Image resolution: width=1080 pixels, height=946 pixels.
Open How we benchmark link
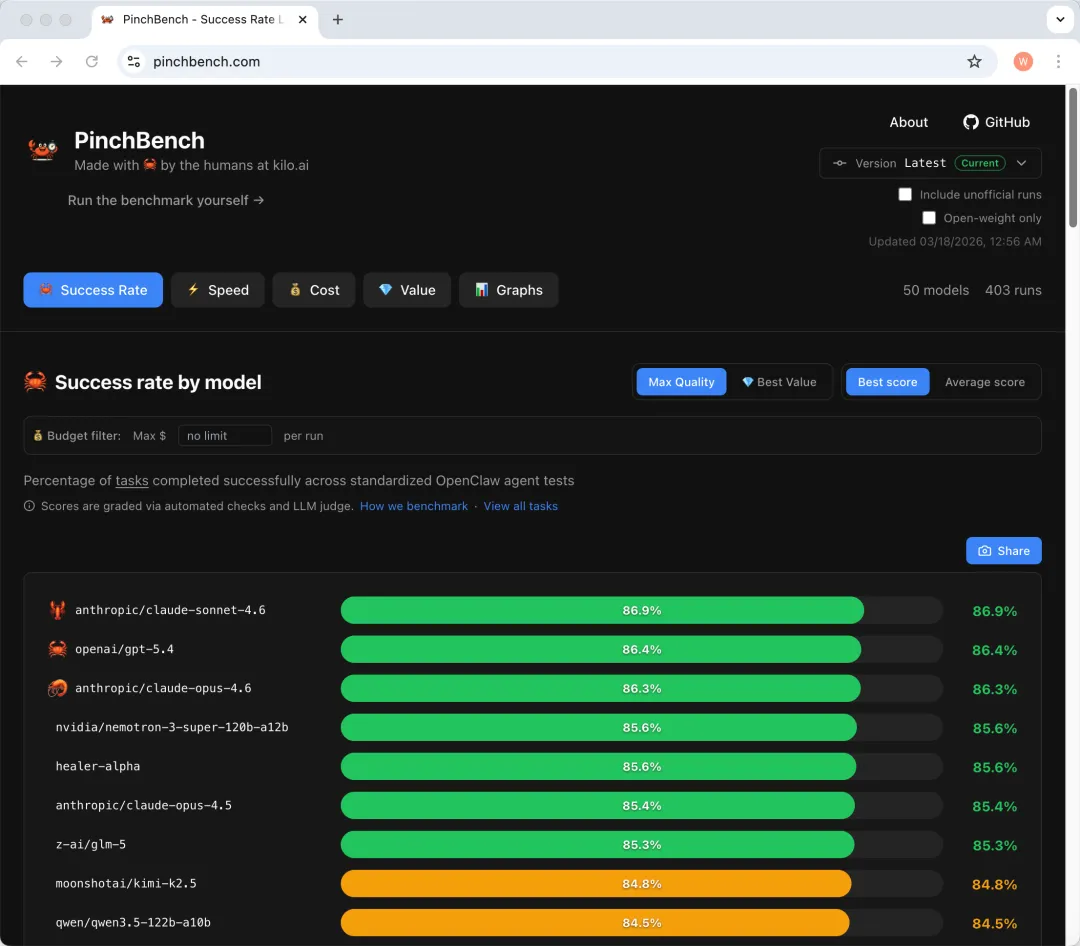tap(413, 506)
